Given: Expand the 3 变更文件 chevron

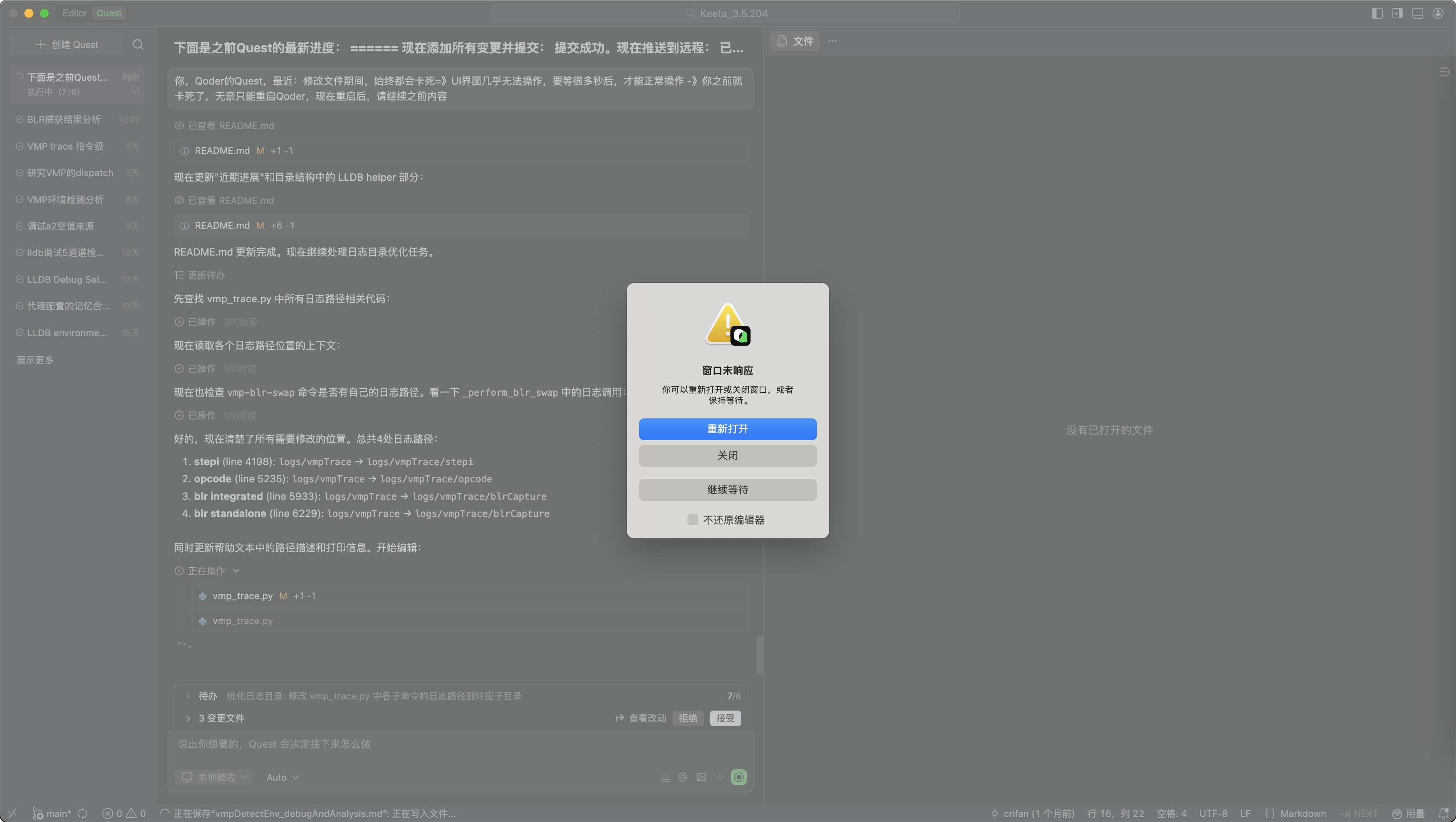Looking at the screenshot, I should click(x=188, y=718).
